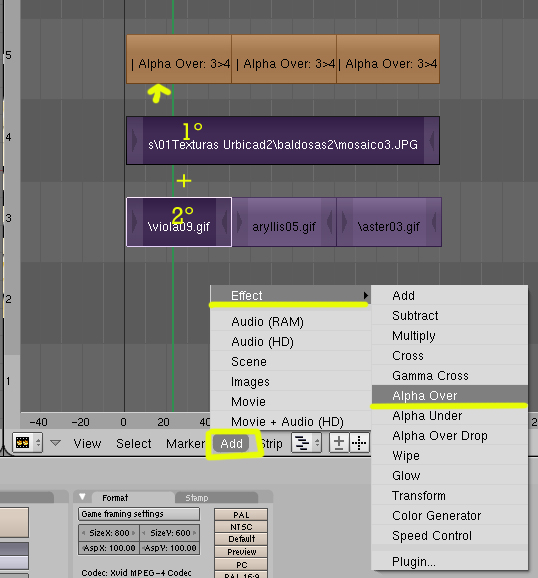538x578 pixels.
Task: Click right handle of aryllis05.gif strip
Action: [x=329, y=222]
